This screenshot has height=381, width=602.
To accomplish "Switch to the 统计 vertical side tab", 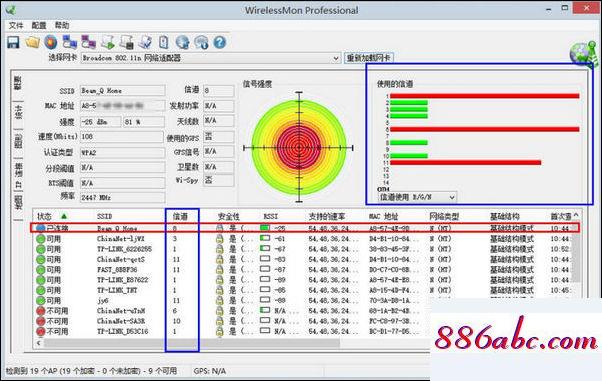I will [18, 112].
